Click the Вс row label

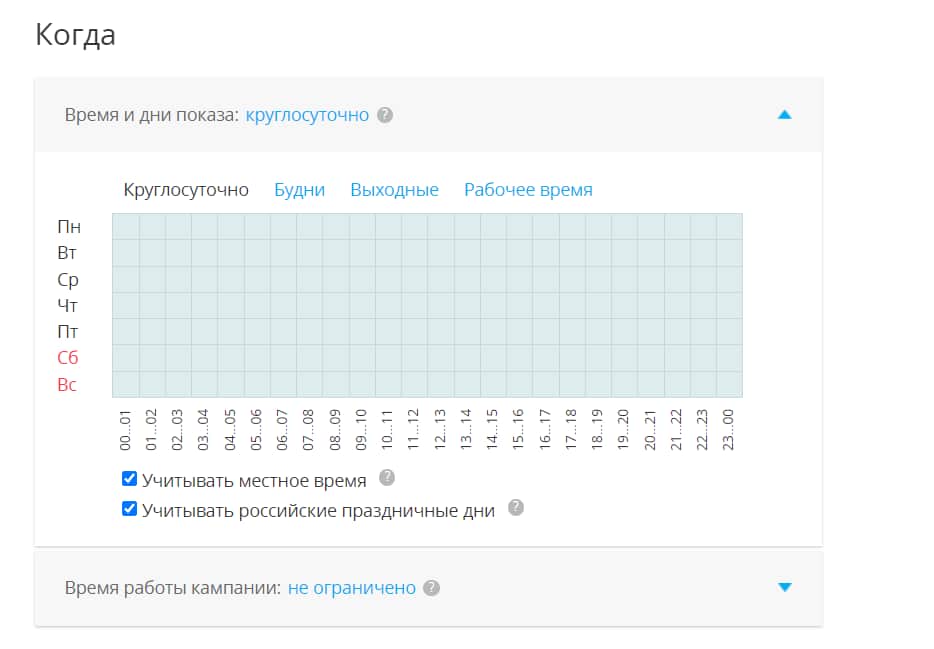pyautogui.click(x=67, y=385)
